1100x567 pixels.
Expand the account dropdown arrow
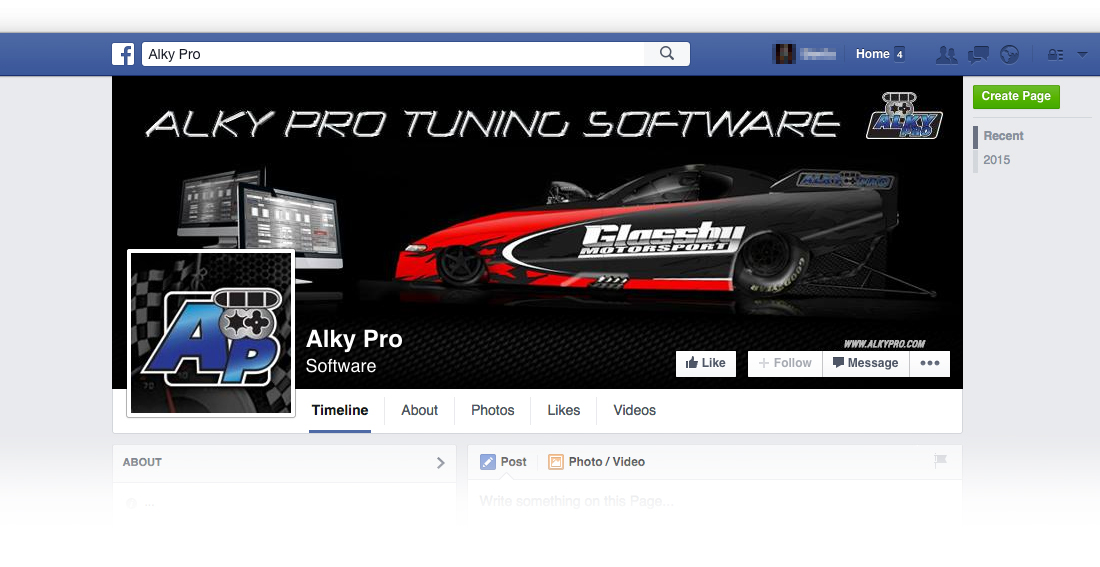tap(1082, 54)
